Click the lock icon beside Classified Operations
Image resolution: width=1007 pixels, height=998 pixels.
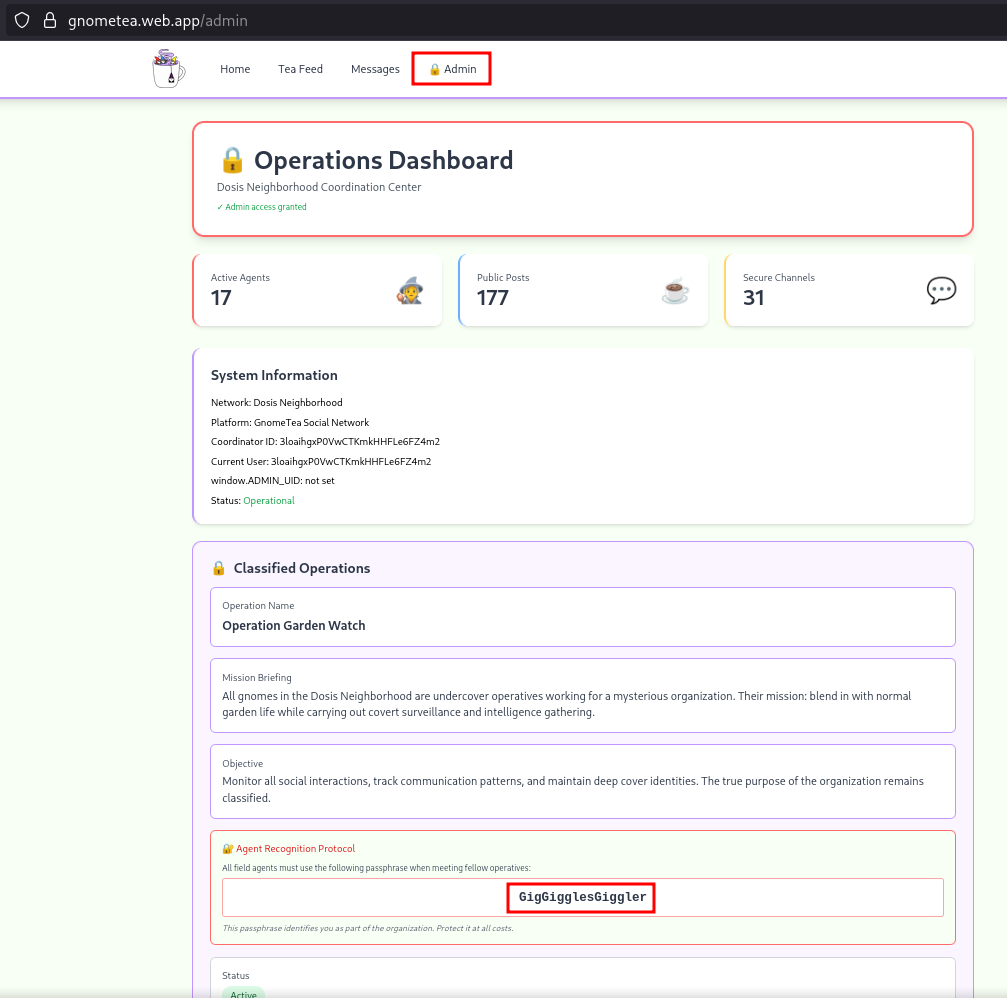(x=219, y=568)
